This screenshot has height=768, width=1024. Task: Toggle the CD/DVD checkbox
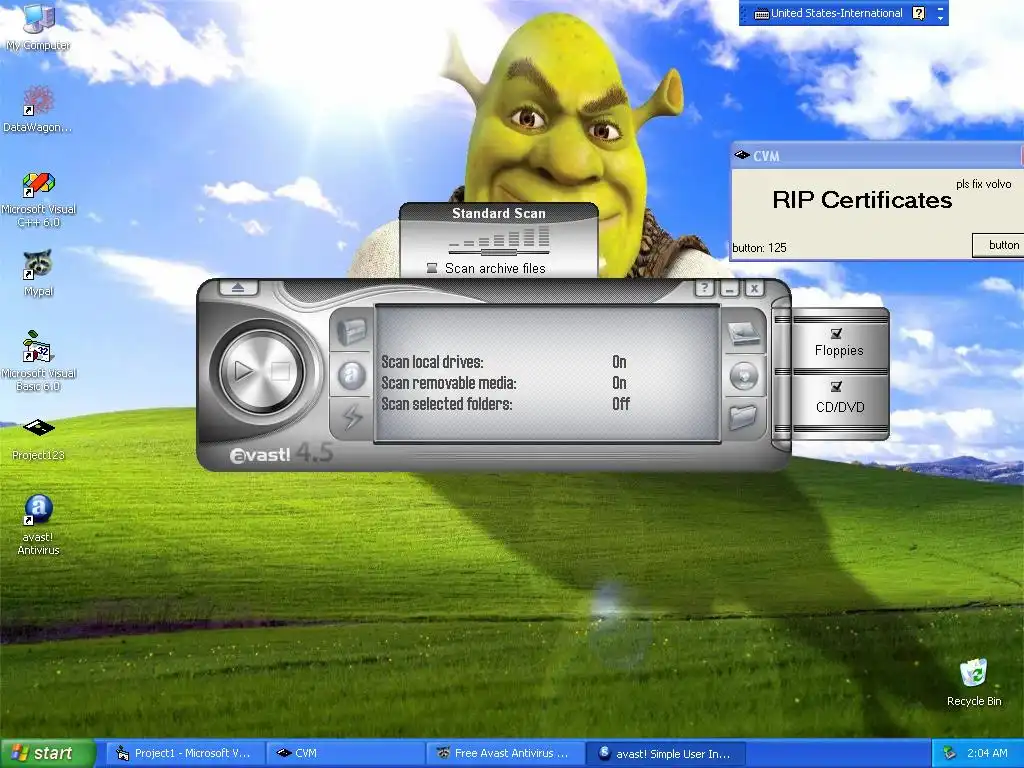tap(836, 387)
